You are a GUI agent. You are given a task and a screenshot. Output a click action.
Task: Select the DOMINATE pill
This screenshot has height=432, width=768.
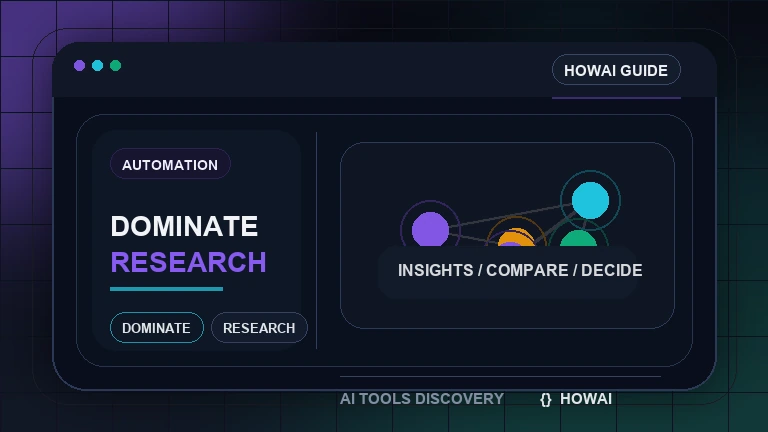157,328
